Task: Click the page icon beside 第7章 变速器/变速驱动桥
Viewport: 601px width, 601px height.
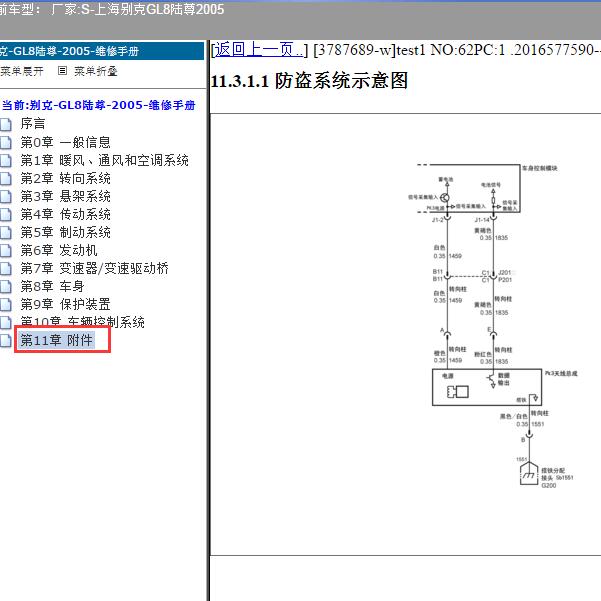Action: click(5, 268)
